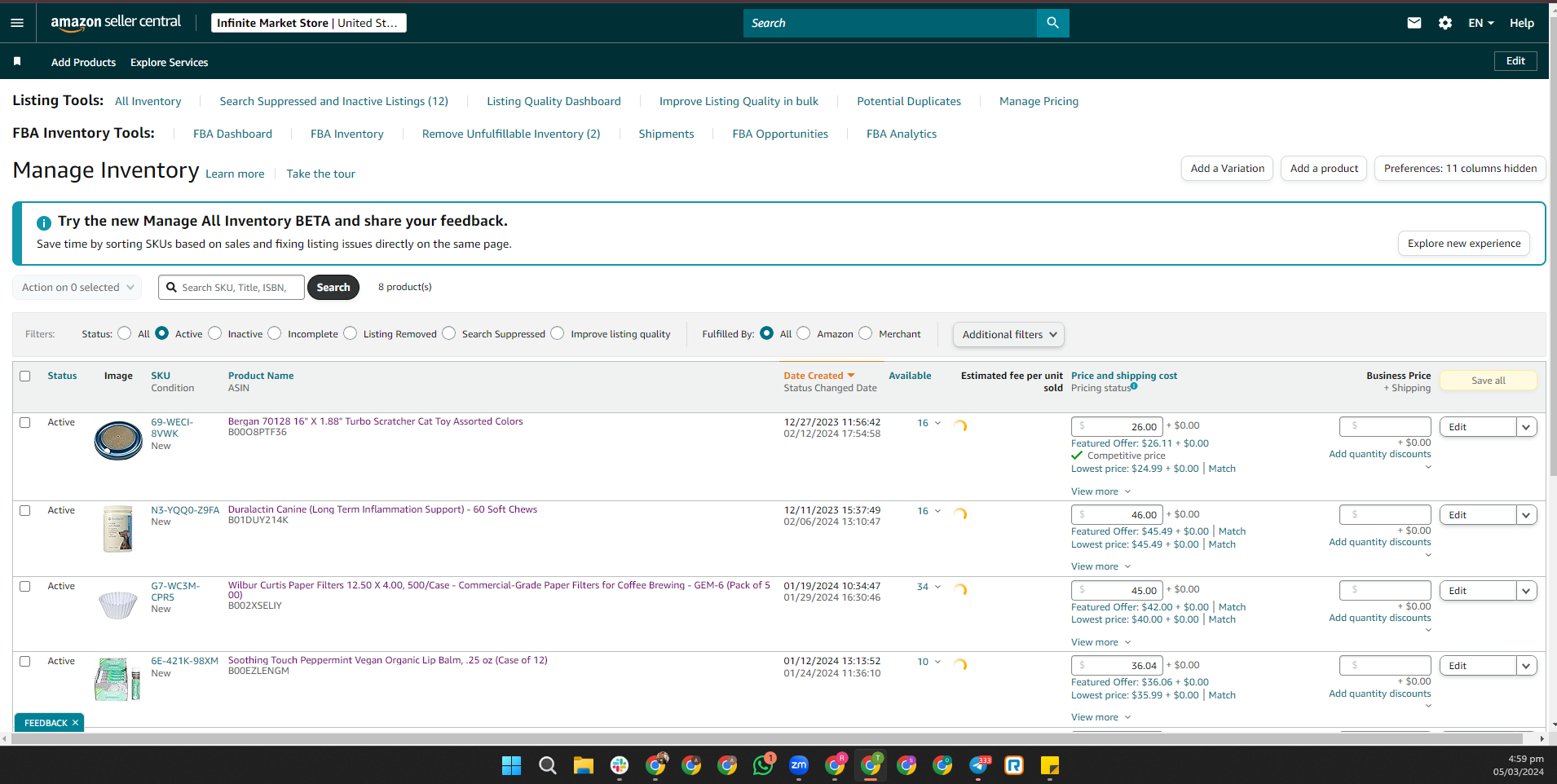Close the Feedback tab with the X
Image resolution: width=1557 pixels, height=784 pixels.
[75, 723]
